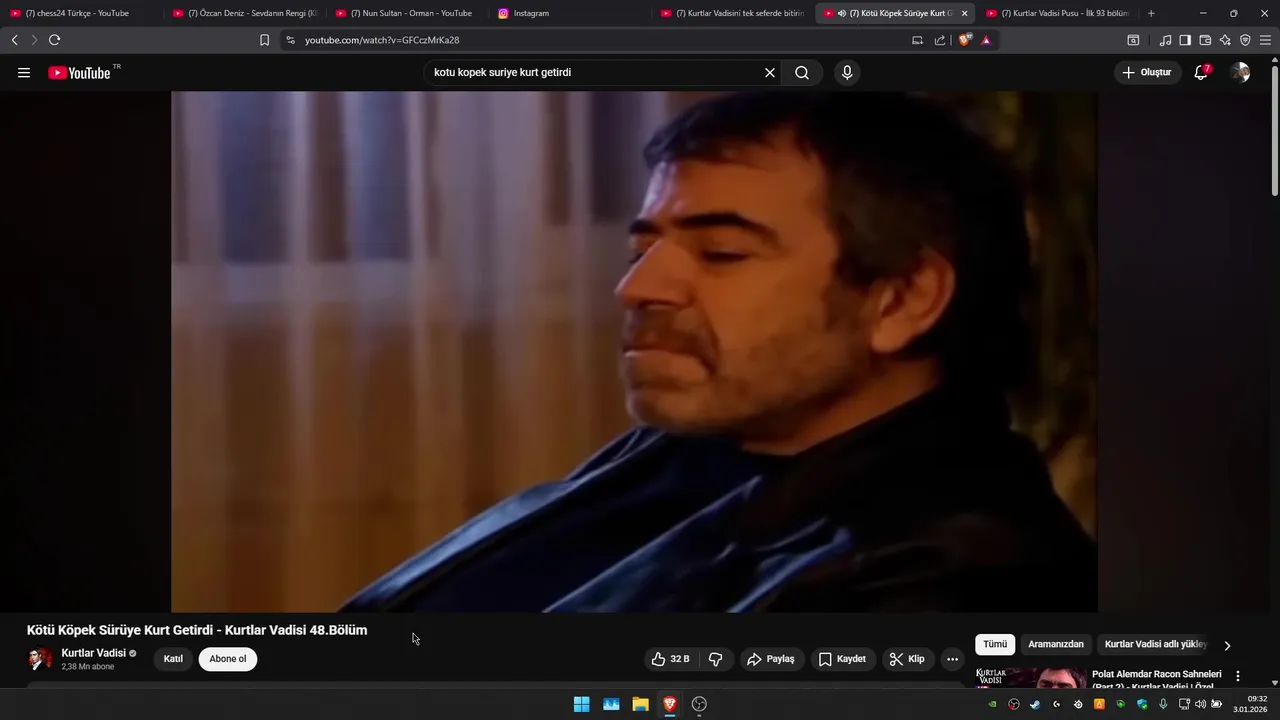1280x720 pixels.
Task: Switch to the Instagram tab
Action: click(x=569, y=13)
